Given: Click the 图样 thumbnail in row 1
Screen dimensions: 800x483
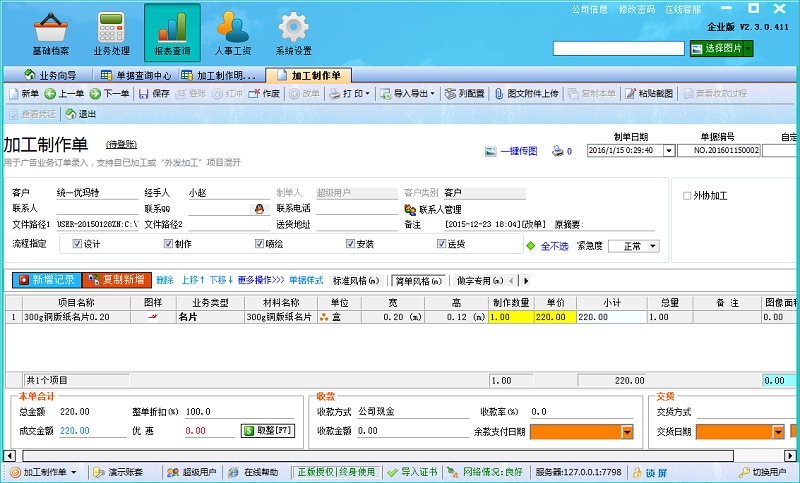Looking at the screenshot, I should (x=153, y=317).
